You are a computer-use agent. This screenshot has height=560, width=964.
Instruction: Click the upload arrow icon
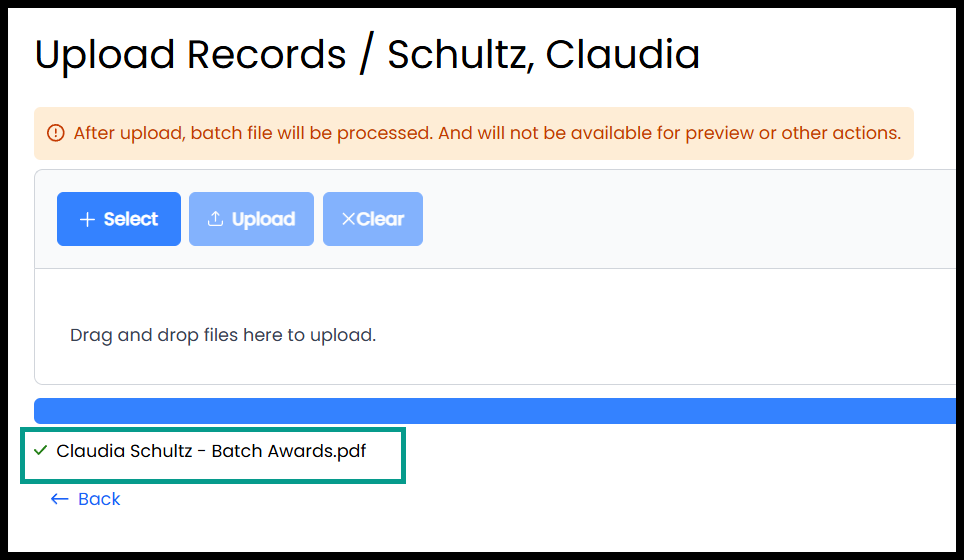(215, 219)
